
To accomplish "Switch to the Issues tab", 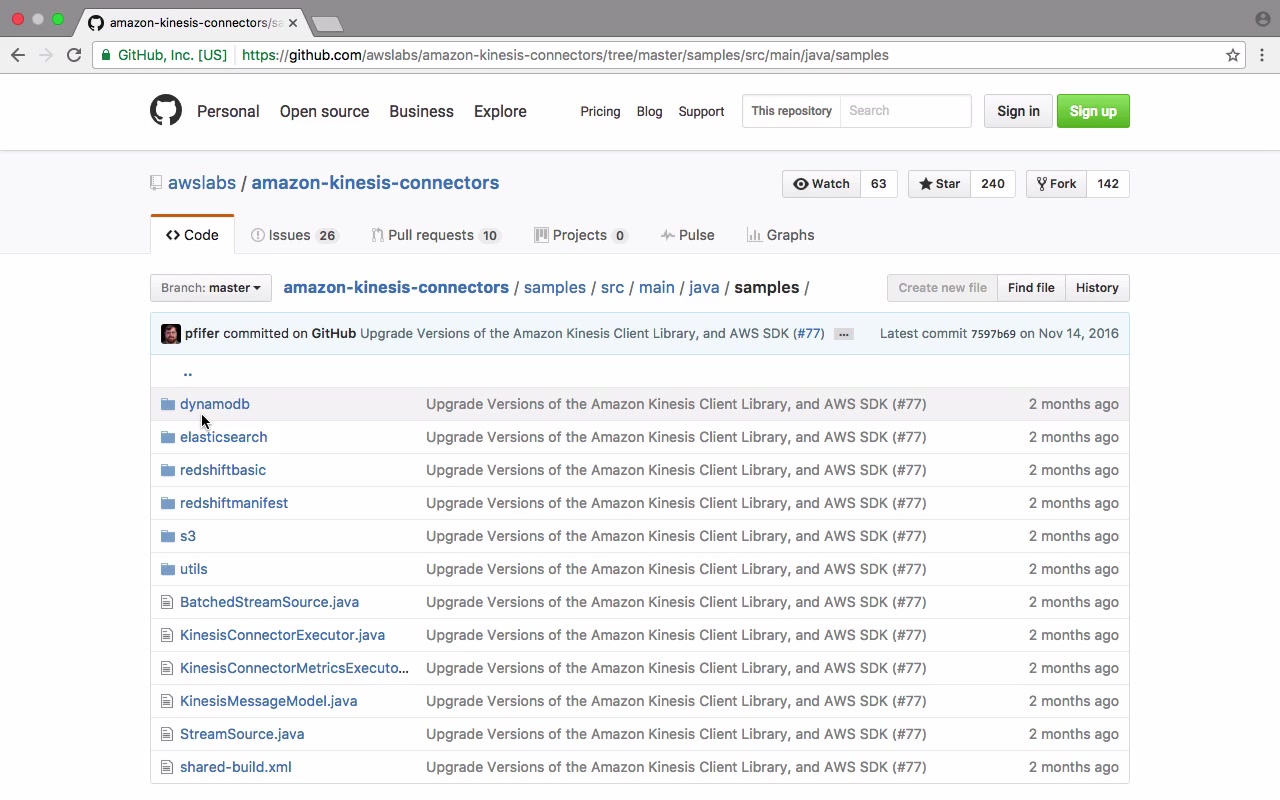I will 294,235.
